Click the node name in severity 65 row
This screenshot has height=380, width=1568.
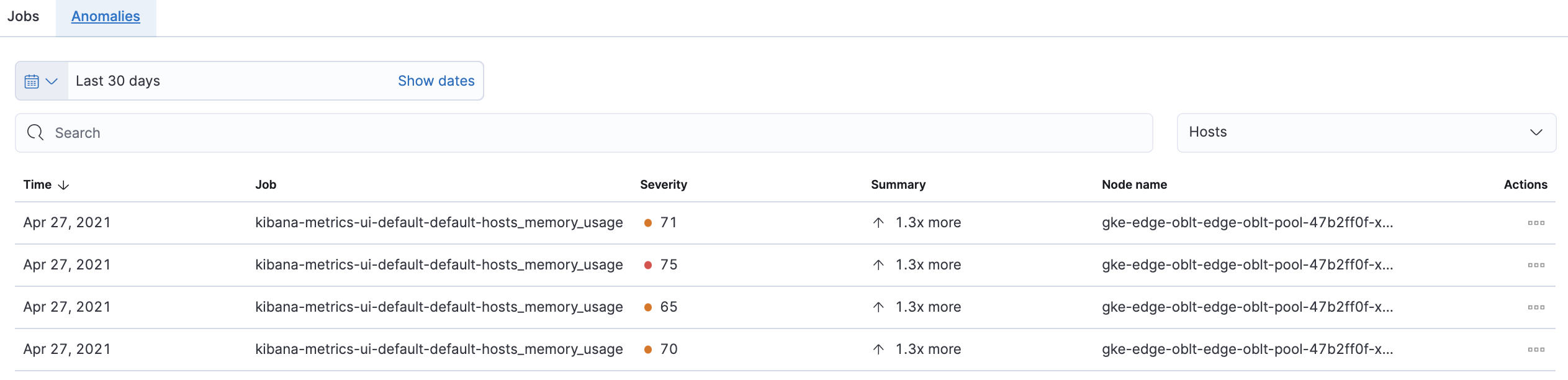click(1248, 307)
